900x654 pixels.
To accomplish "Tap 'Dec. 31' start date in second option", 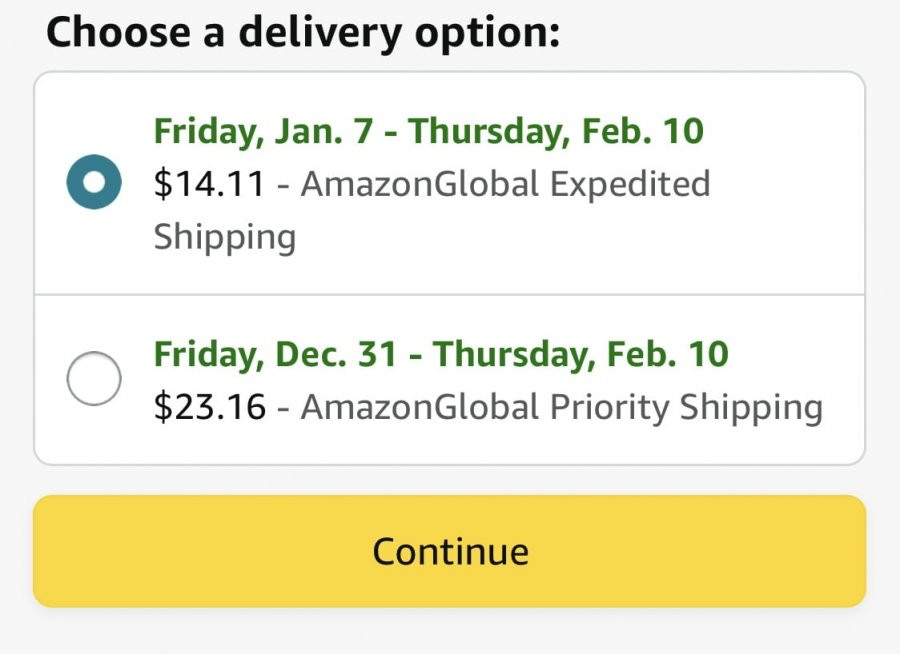I will [x=336, y=354].
